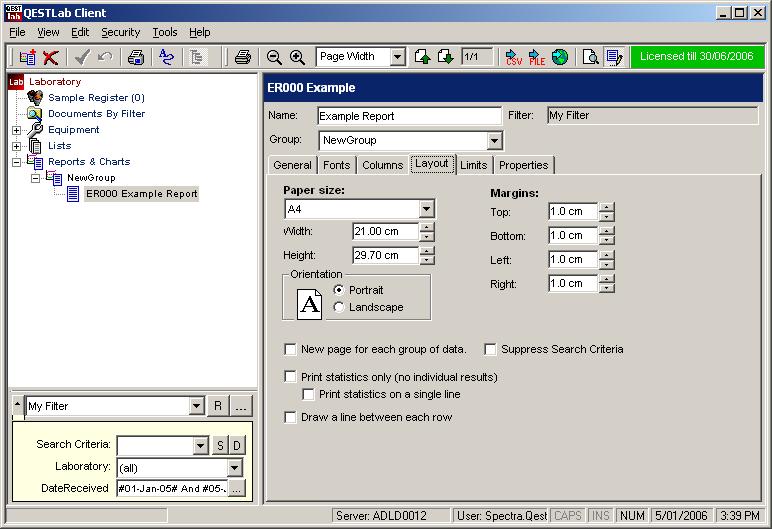Click the zoom out magnifier icon
This screenshot has width=772, height=529.
274,58
